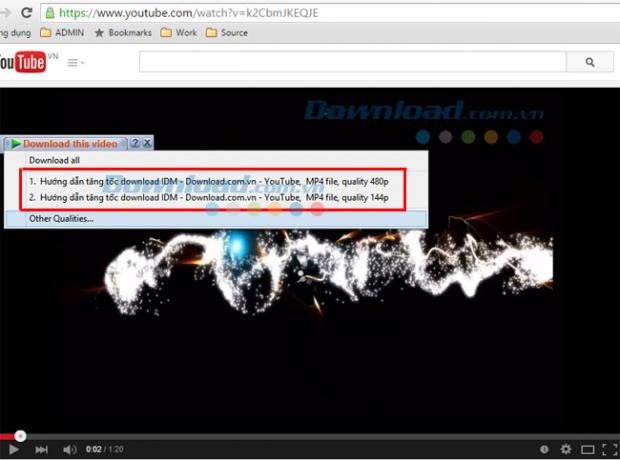The width and height of the screenshot is (620, 460).
Task: Open the player settings gear
Action: coord(566,449)
